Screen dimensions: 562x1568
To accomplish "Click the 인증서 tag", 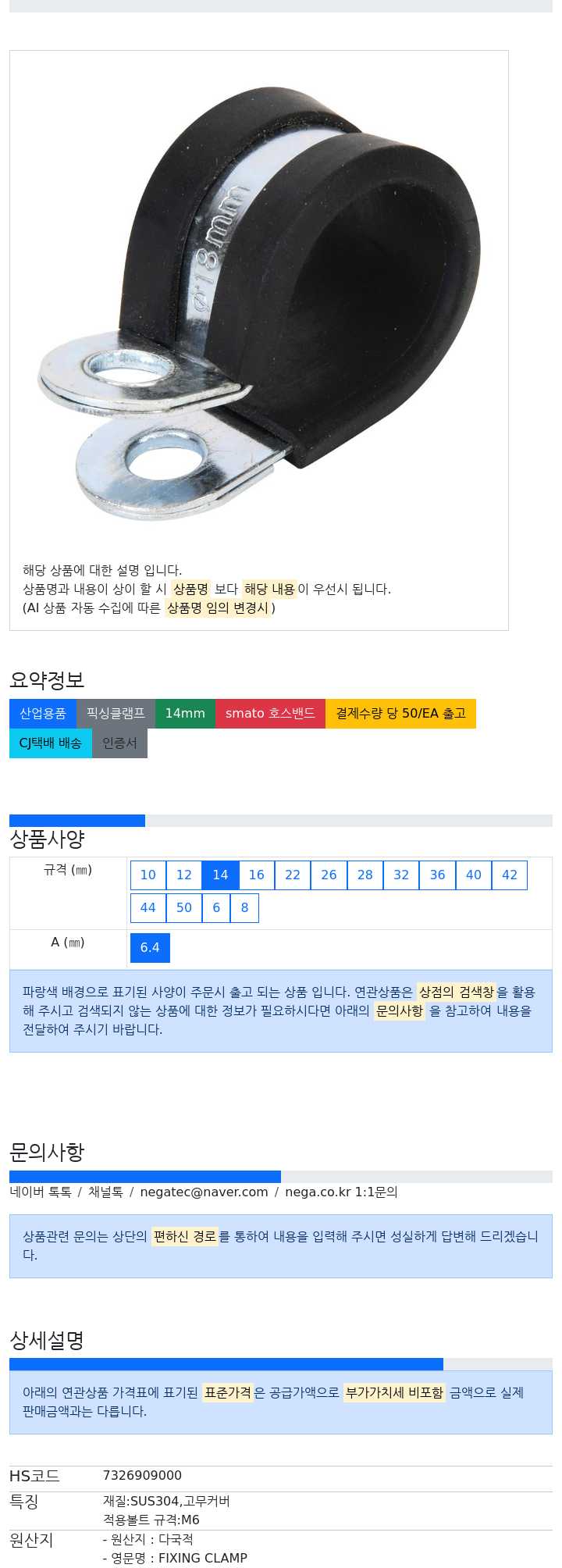I will coord(119,743).
